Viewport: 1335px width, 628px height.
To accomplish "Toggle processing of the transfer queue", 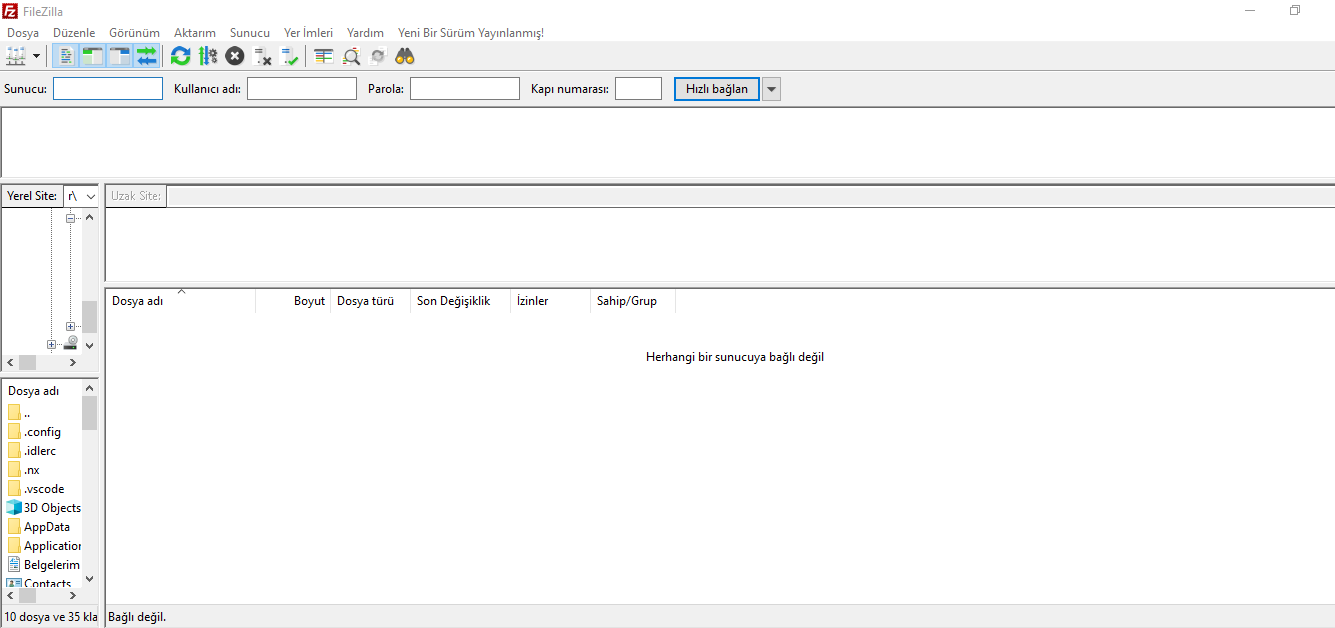I will point(208,56).
